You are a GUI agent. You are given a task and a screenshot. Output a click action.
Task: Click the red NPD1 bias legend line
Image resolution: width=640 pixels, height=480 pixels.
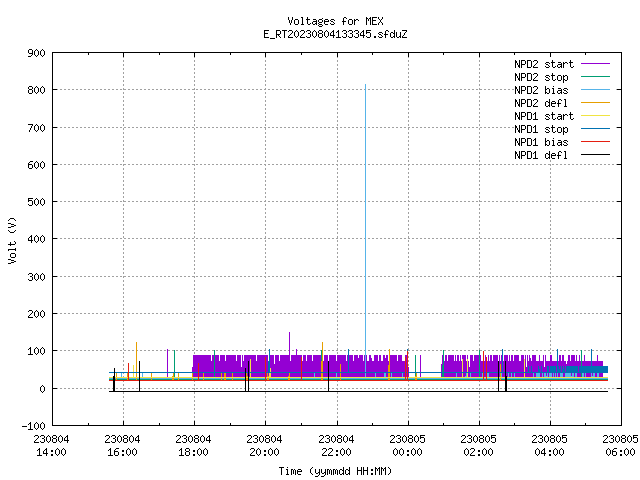pyautogui.click(x=596, y=142)
